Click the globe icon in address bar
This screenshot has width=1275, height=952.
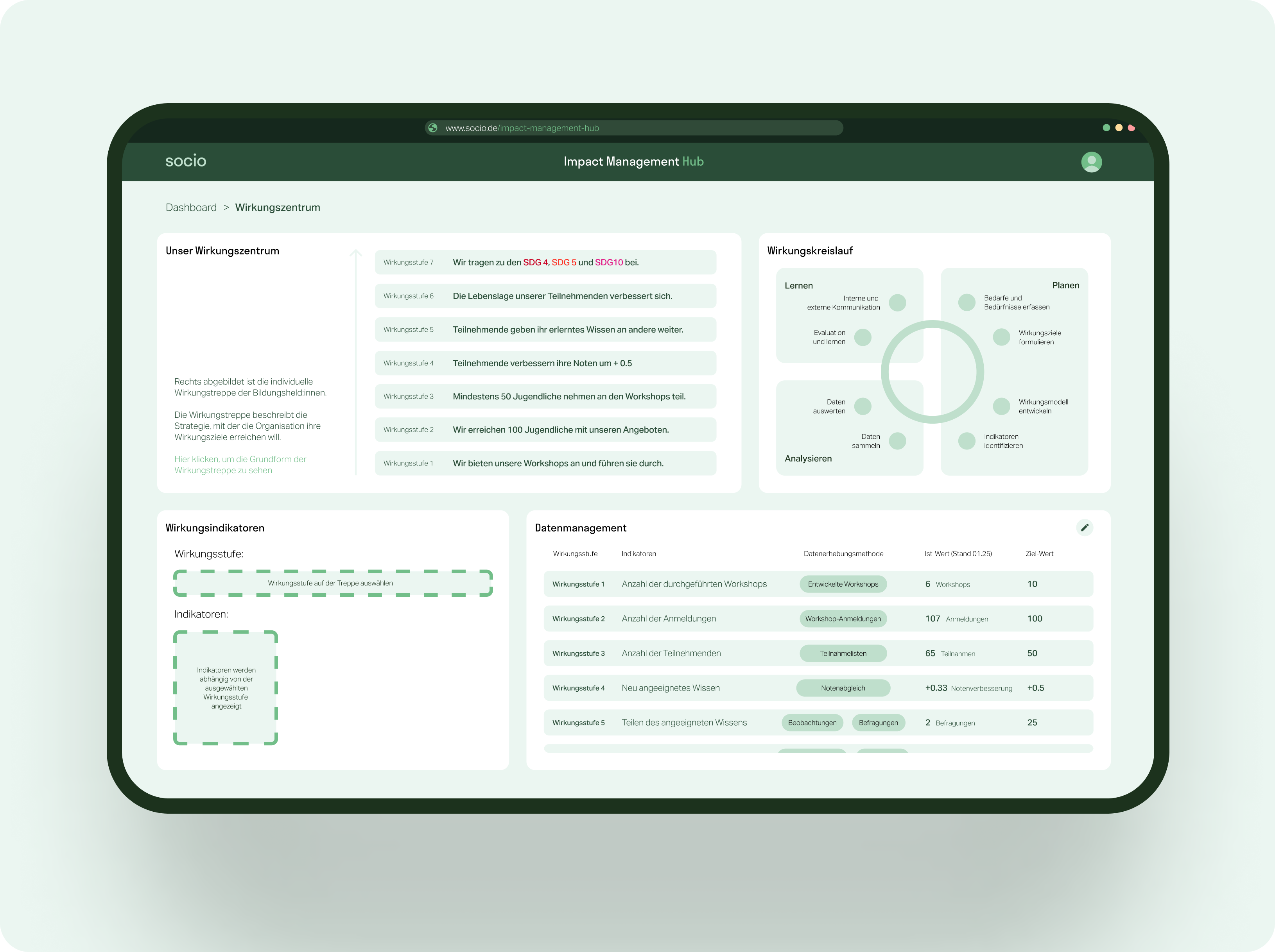[433, 128]
